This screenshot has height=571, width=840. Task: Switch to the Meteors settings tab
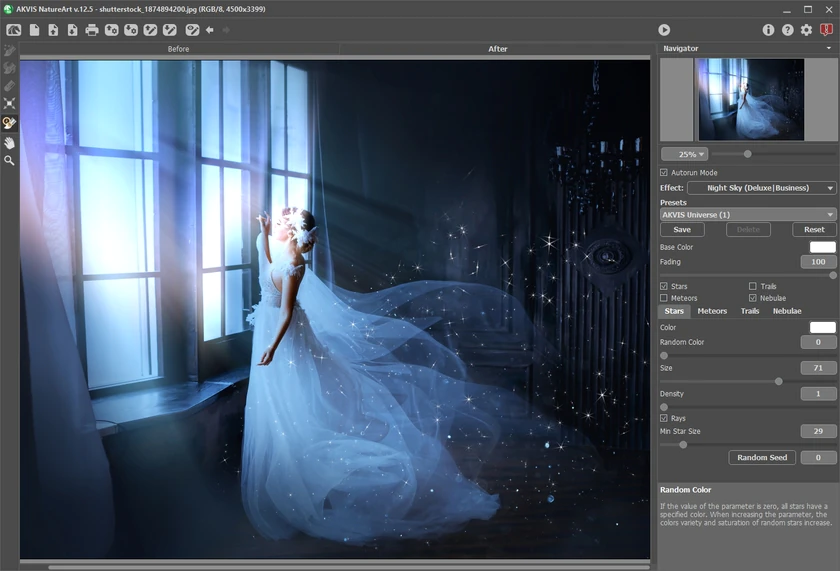[712, 311]
